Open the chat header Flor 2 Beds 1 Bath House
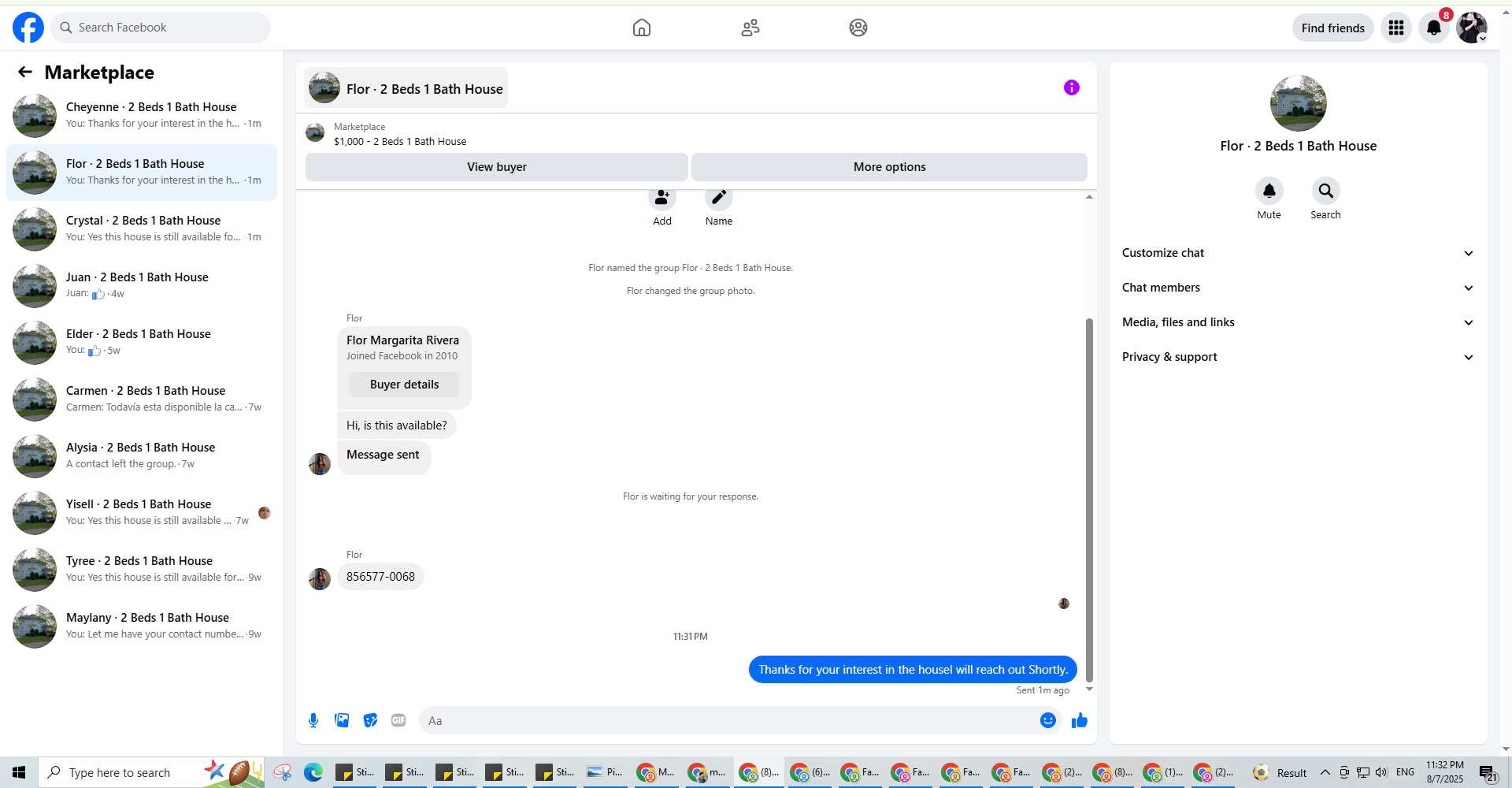 (406, 87)
